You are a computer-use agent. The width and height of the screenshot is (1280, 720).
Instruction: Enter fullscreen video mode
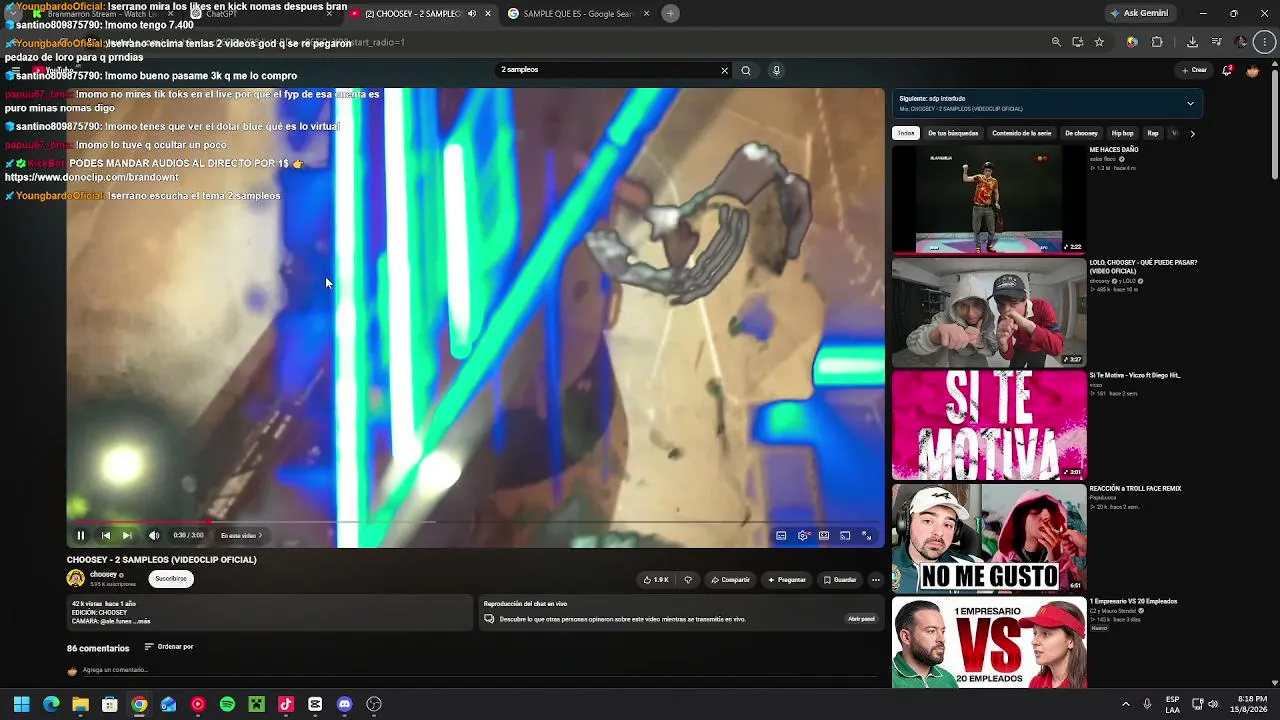pyautogui.click(x=867, y=536)
